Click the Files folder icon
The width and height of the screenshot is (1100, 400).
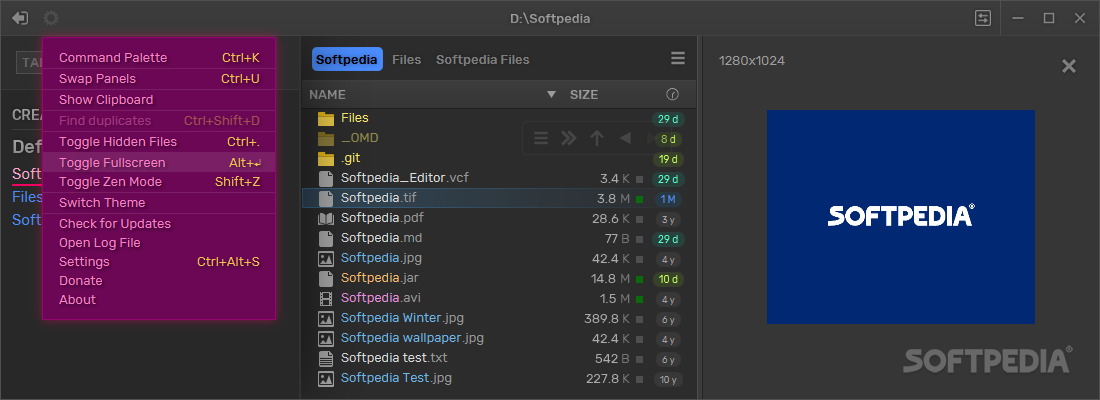(326, 118)
